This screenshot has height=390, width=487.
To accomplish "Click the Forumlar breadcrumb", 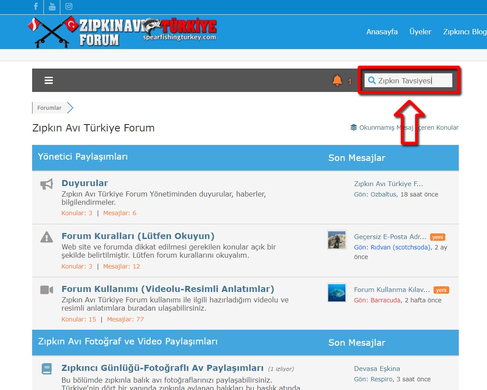I will pos(49,108).
